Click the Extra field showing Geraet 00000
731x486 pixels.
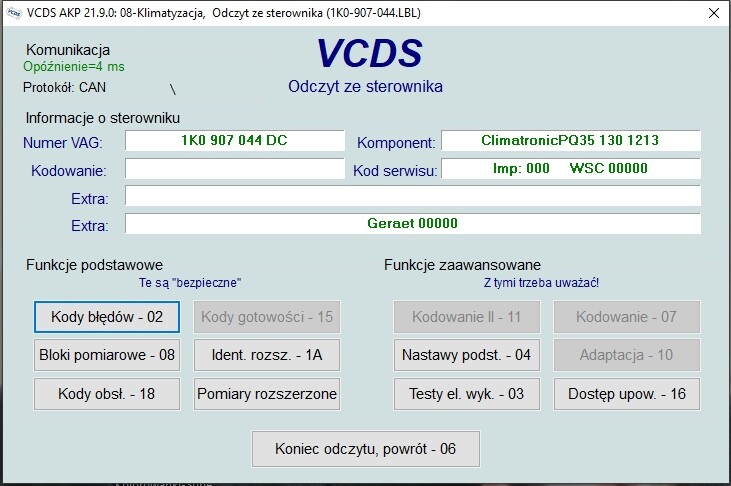click(413, 223)
